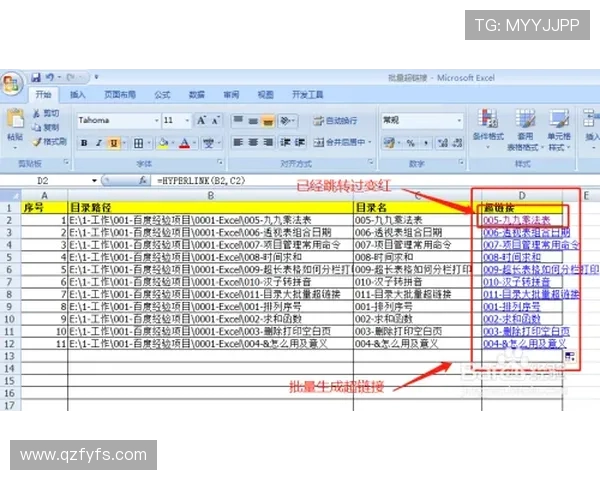Open the 公式 ribbon tab
Viewport: 600px width, 480px height.
pos(162,95)
